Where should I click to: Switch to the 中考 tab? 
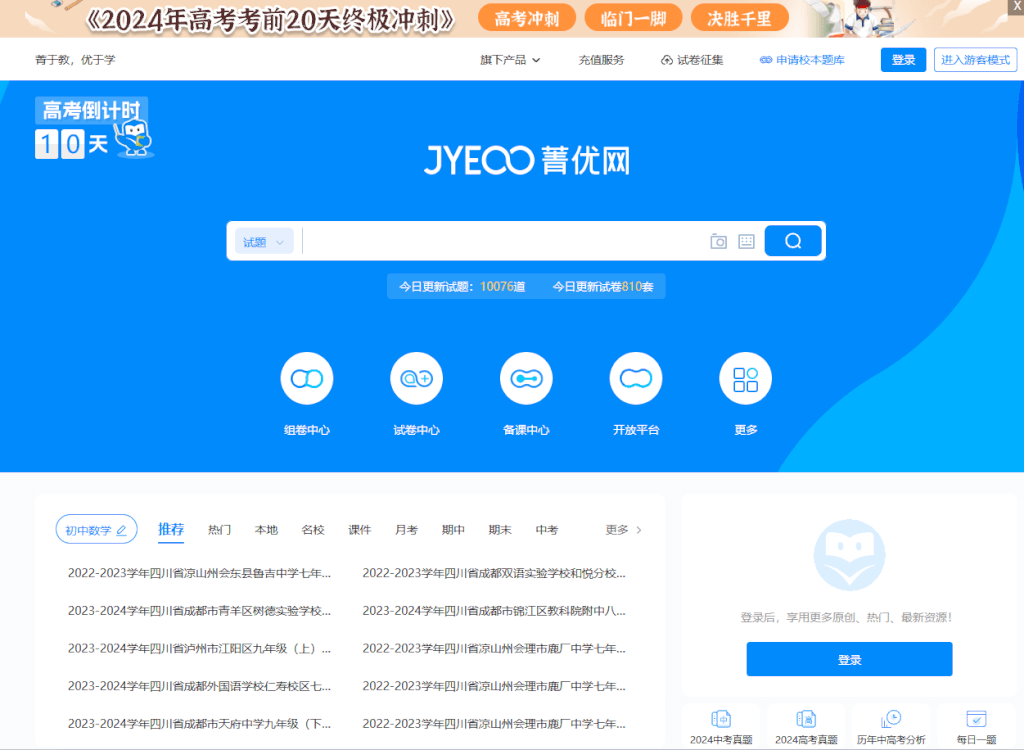[x=547, y=530]
